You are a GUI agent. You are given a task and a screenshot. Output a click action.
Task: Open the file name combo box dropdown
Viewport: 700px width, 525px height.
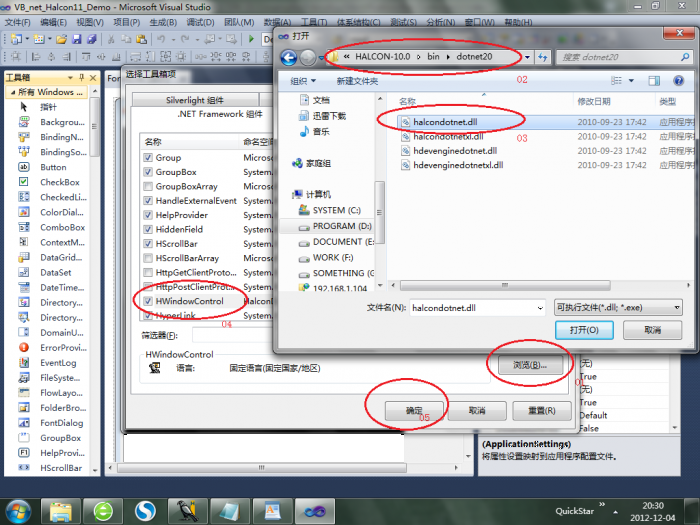click(x=540, y=308)
